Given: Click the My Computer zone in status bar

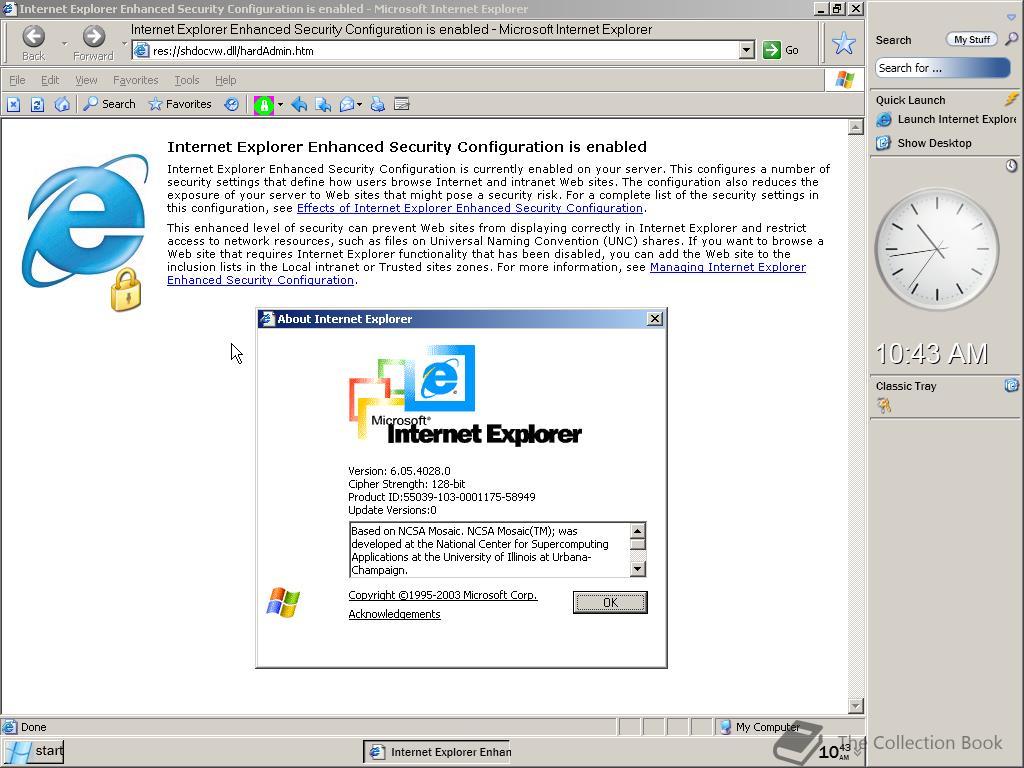Looking at the screenshot, I should [x=760, y=727].
